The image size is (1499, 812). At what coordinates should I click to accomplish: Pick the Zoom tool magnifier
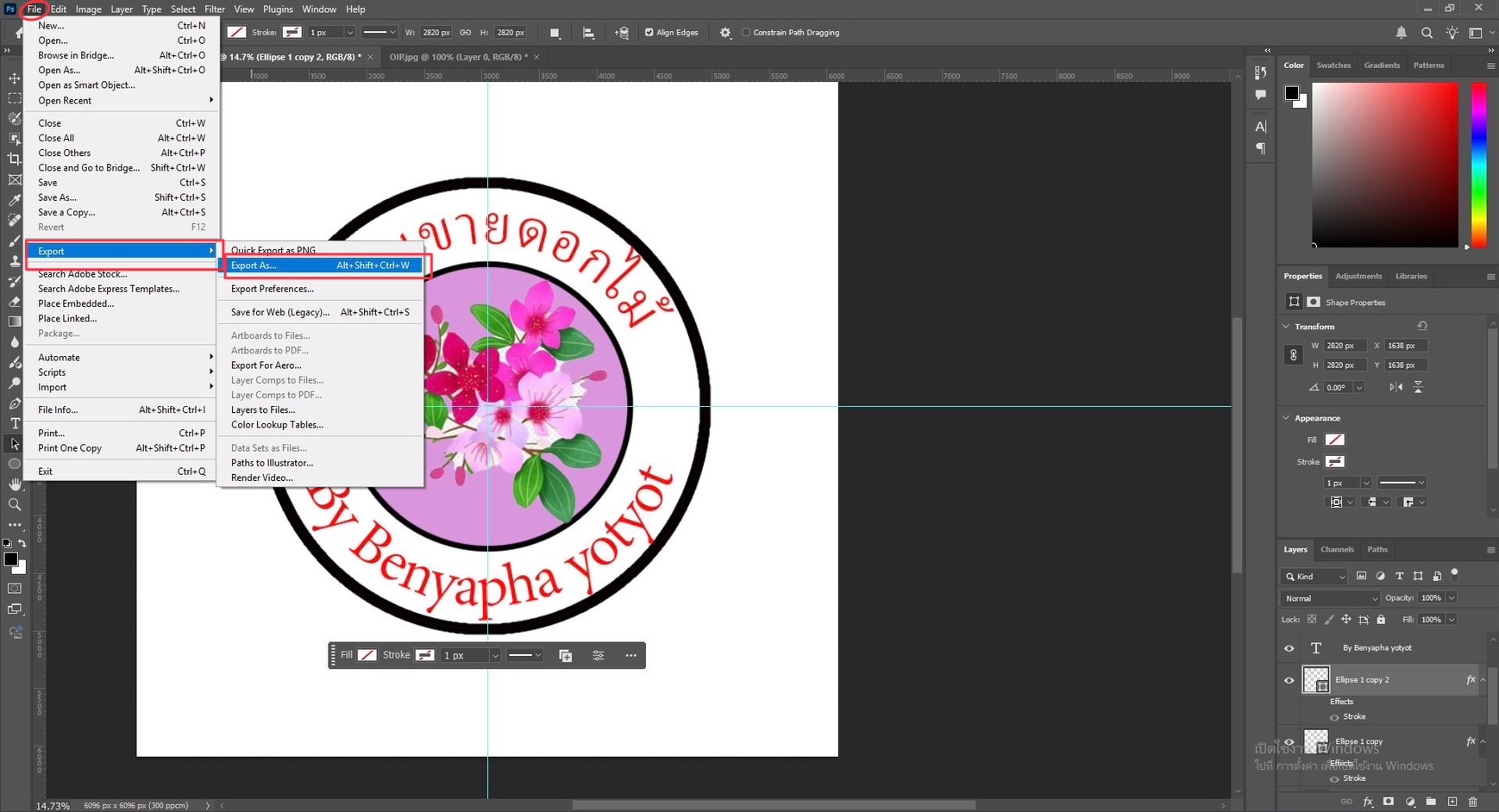click(x=15, y=504)
